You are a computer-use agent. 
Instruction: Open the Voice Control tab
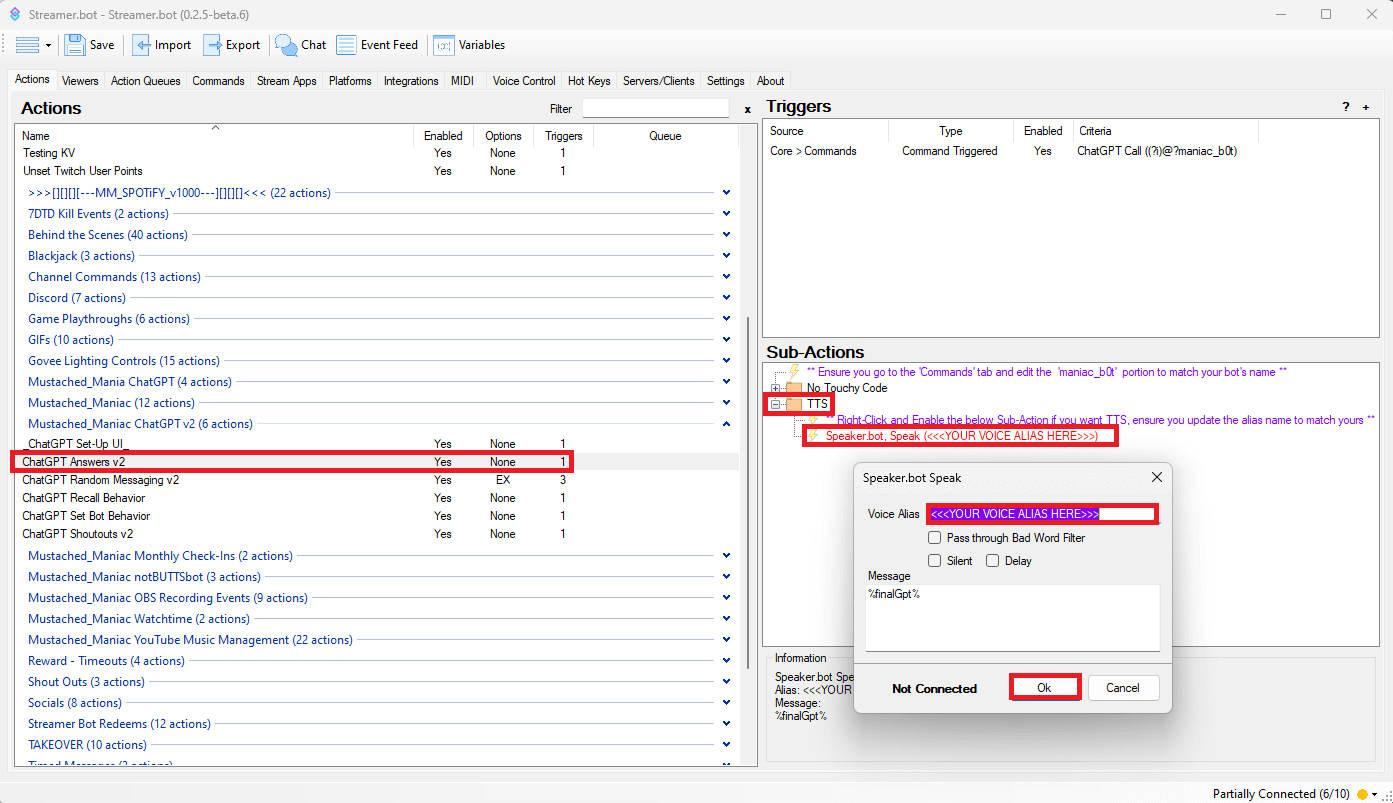pyautogui.click(x=524, y=81)
